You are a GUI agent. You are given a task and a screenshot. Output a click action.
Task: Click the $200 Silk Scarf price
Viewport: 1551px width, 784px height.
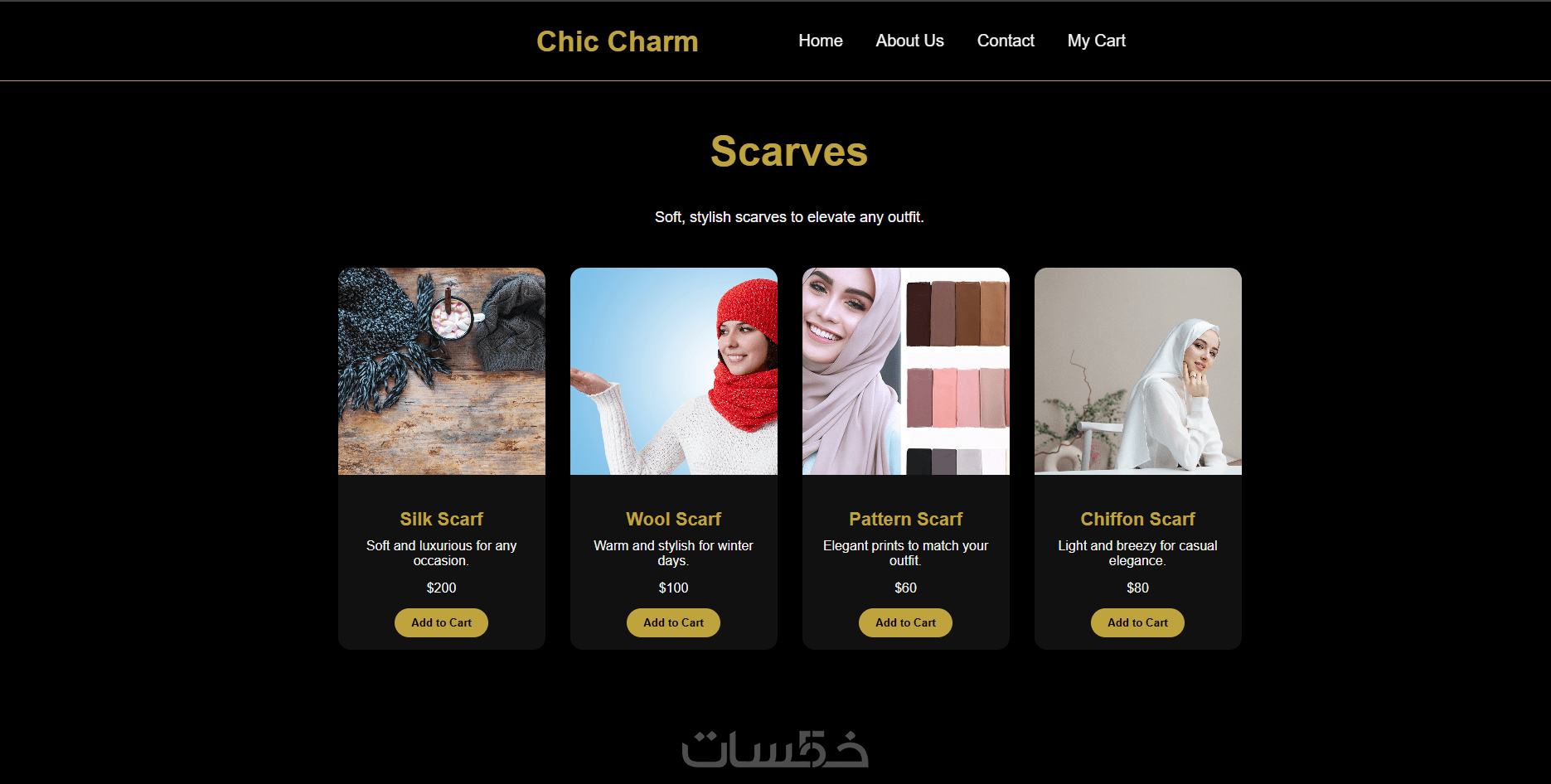coord(441,588)
